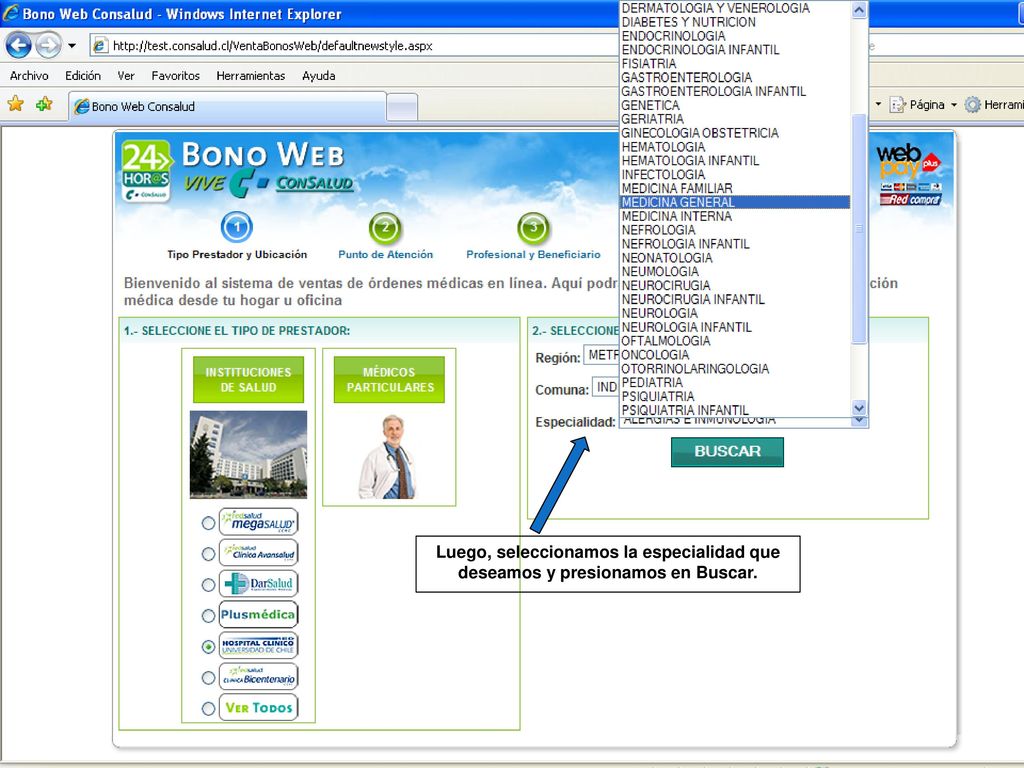
Task: Open the Archivo menu
Action: tap(29, 76)
